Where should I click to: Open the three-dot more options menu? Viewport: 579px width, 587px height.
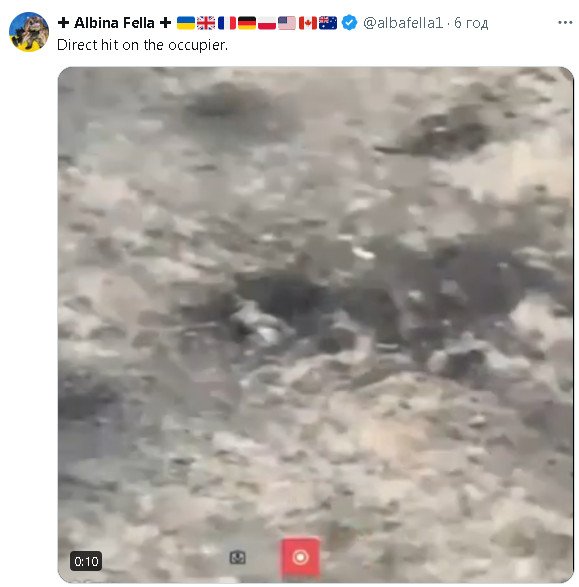[565, 23]
